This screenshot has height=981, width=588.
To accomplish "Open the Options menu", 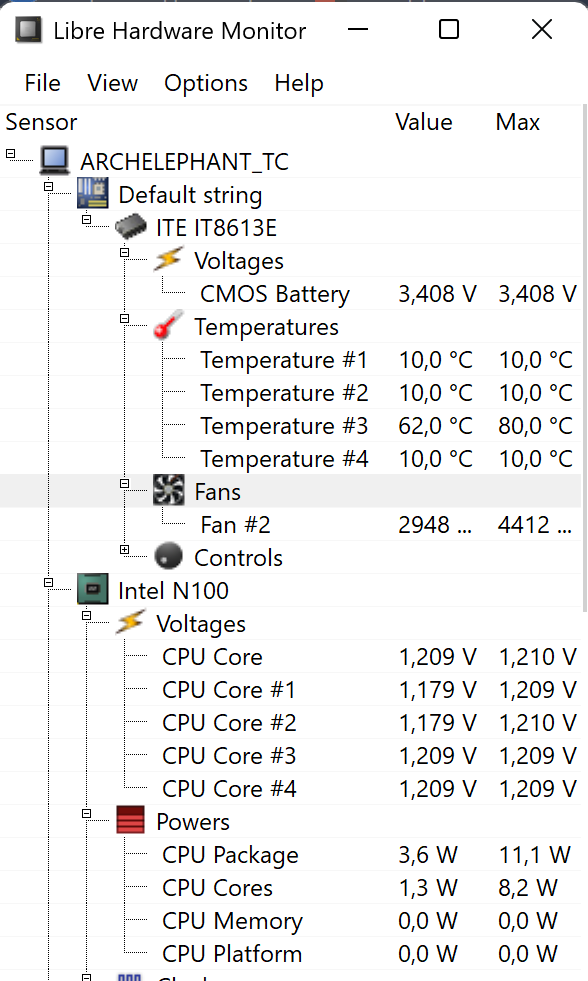I will 206,83.
